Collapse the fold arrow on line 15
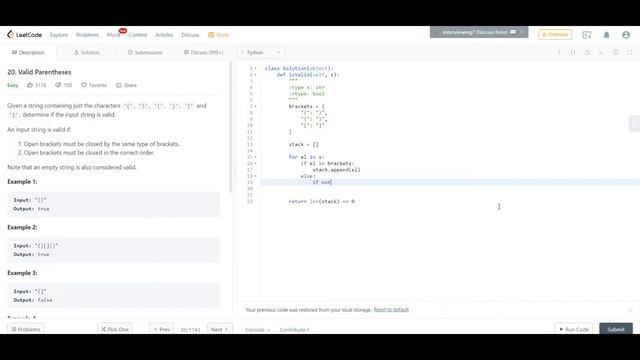 pyautogui.click(x=256, y=157)
